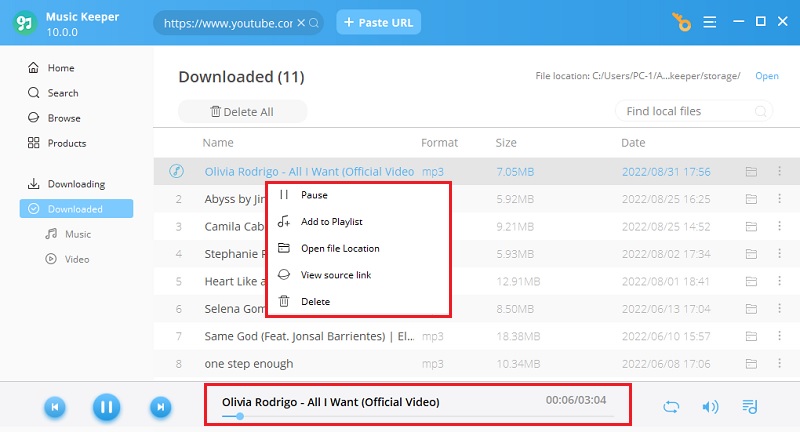Click search icon in Find local files
The image size is (800, 432).
tap(760, 111)
